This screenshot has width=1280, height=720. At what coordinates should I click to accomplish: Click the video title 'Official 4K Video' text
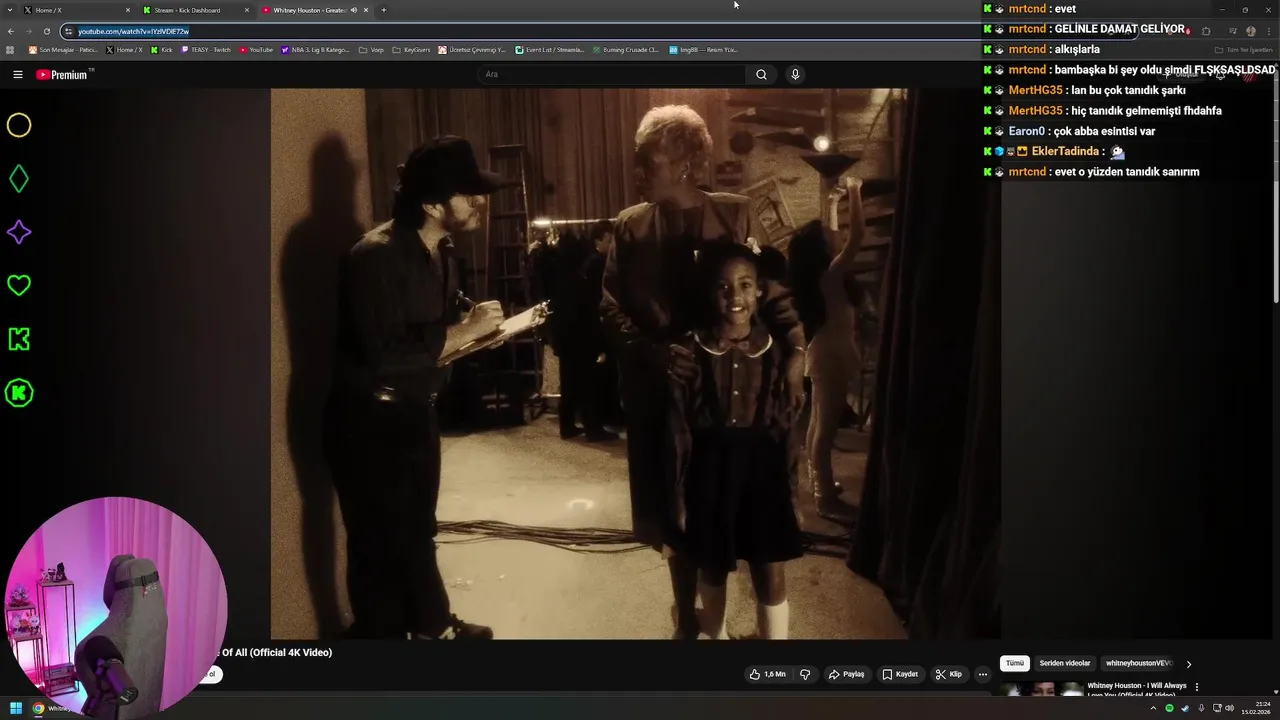[x=290, y=652]
